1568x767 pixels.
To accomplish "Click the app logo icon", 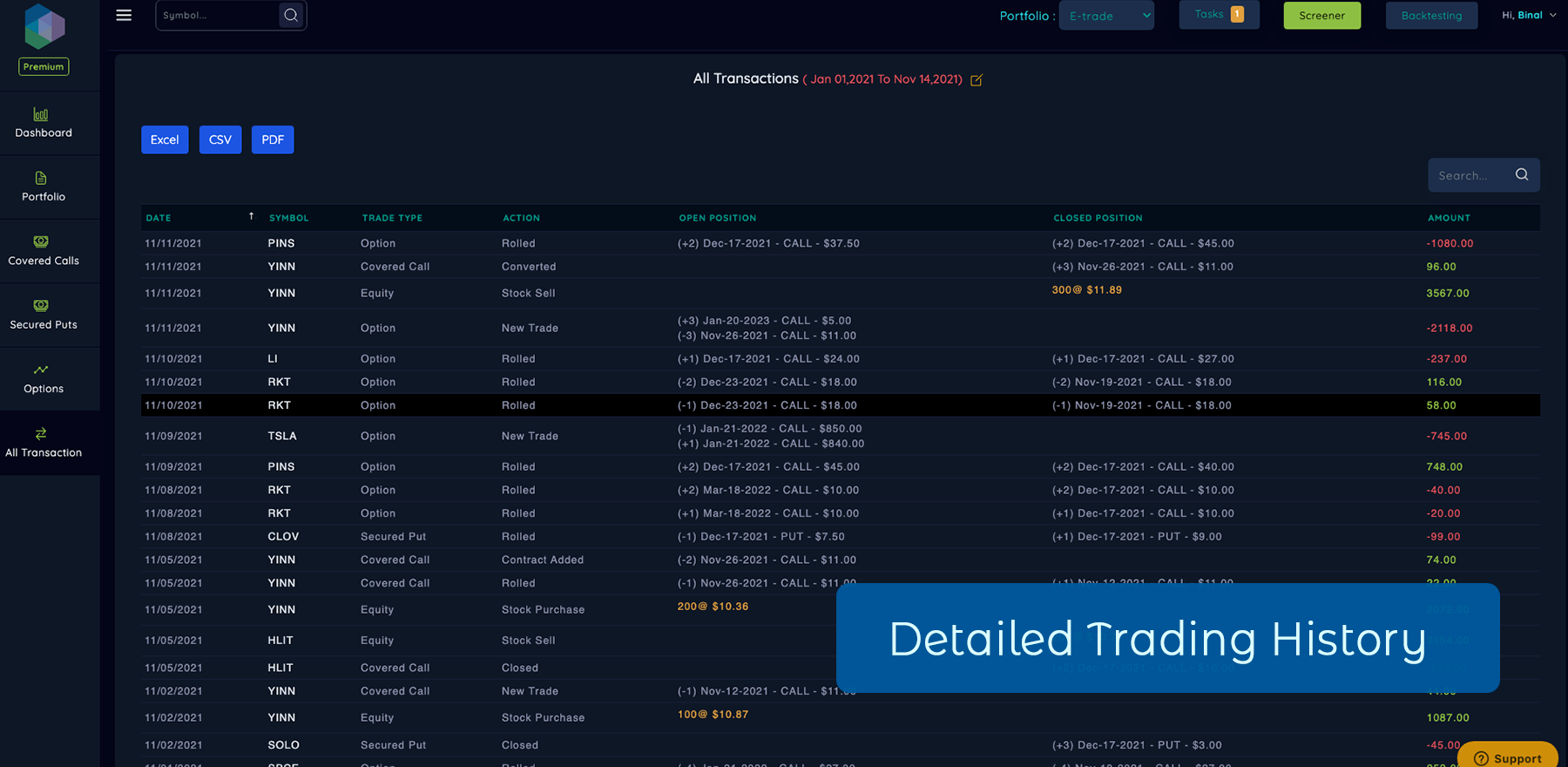I will tap(44, 26).
